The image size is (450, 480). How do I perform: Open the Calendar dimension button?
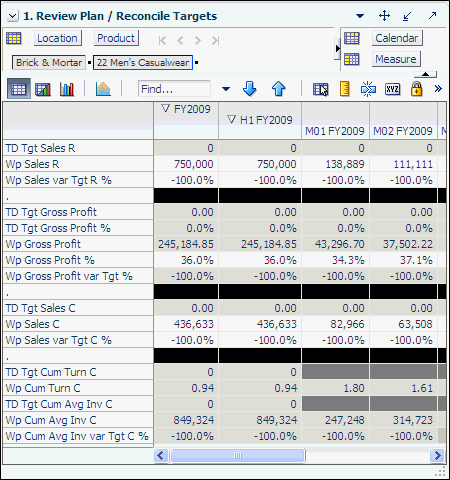[397, 38]
